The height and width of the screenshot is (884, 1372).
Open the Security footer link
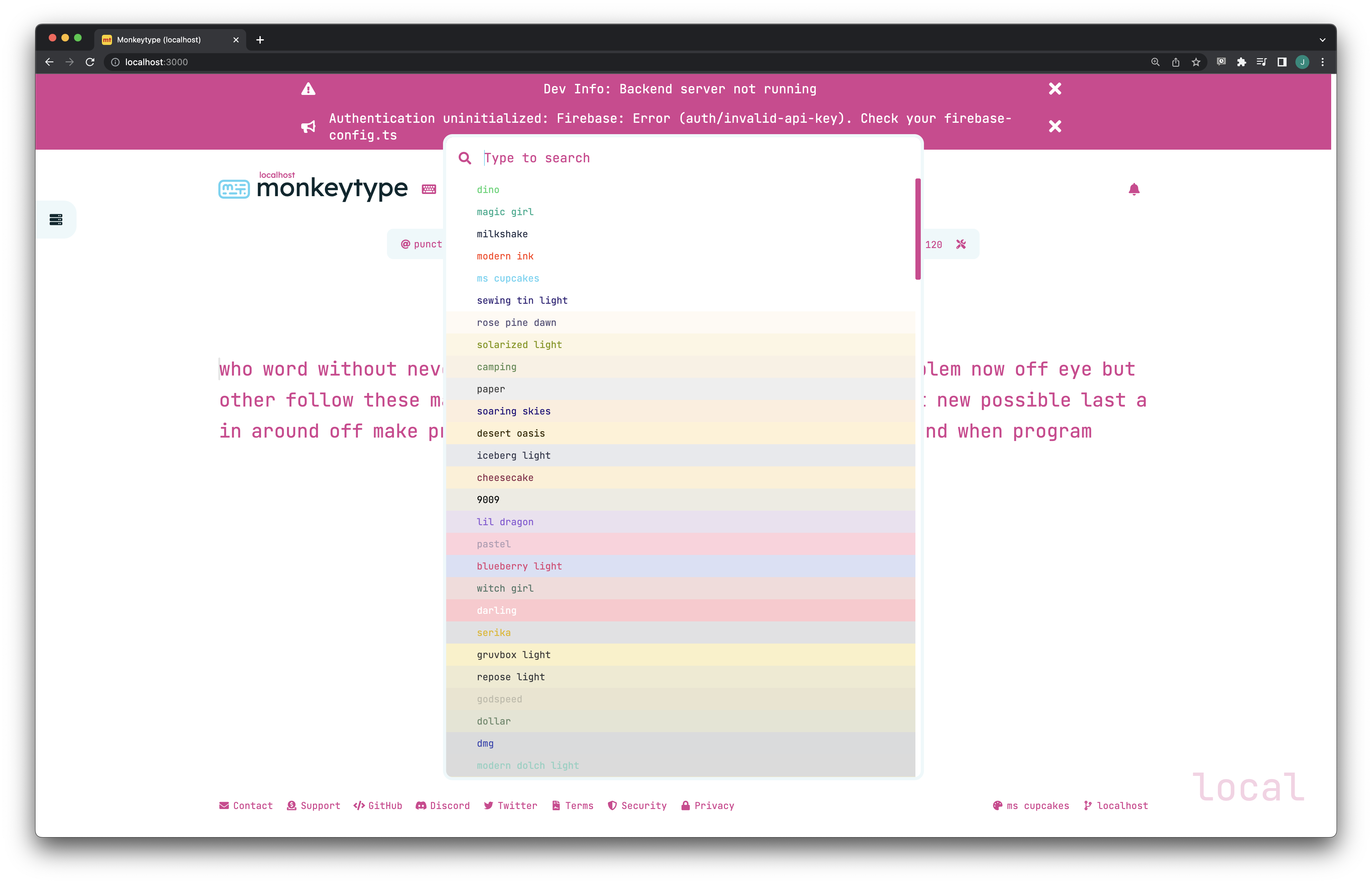pyautogui.click(x=637, y=806)
